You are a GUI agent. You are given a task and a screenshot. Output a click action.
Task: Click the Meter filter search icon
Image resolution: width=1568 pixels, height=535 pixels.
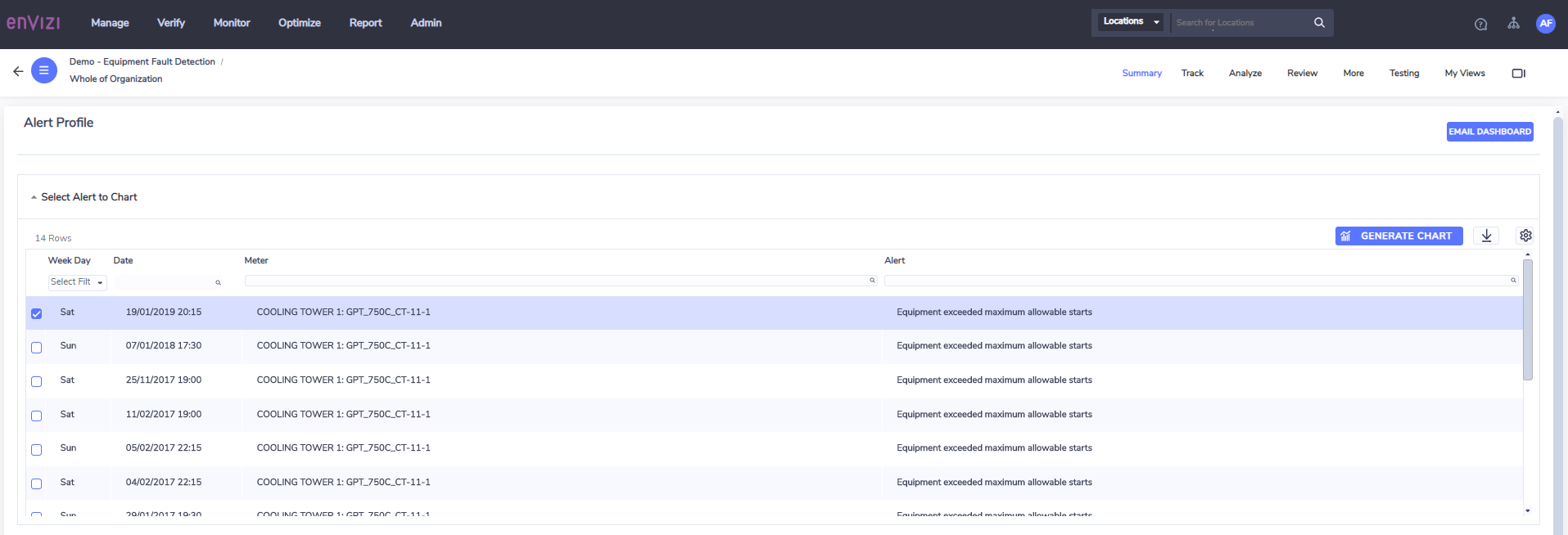click(872, 281)
